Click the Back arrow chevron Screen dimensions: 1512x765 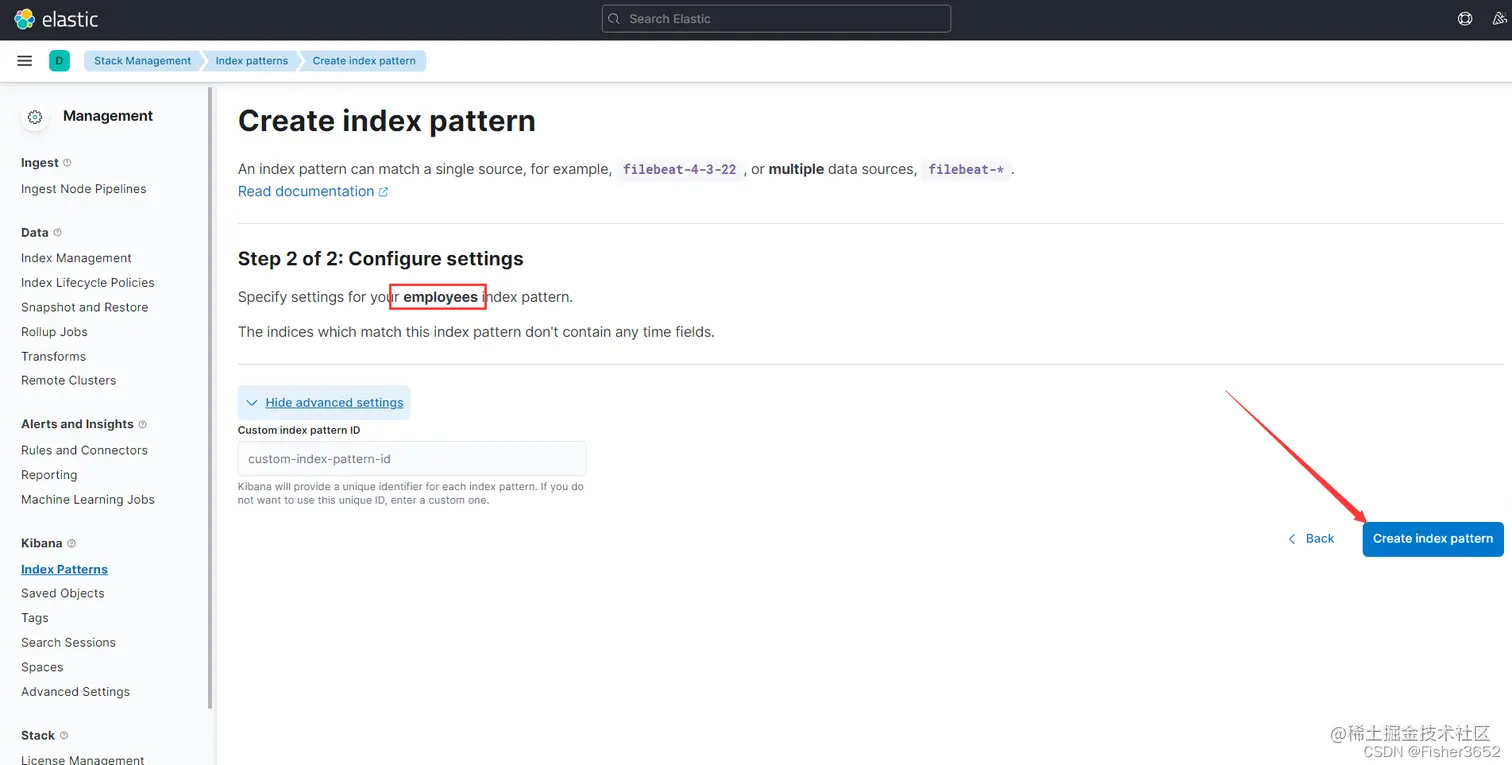[1292, 539]
